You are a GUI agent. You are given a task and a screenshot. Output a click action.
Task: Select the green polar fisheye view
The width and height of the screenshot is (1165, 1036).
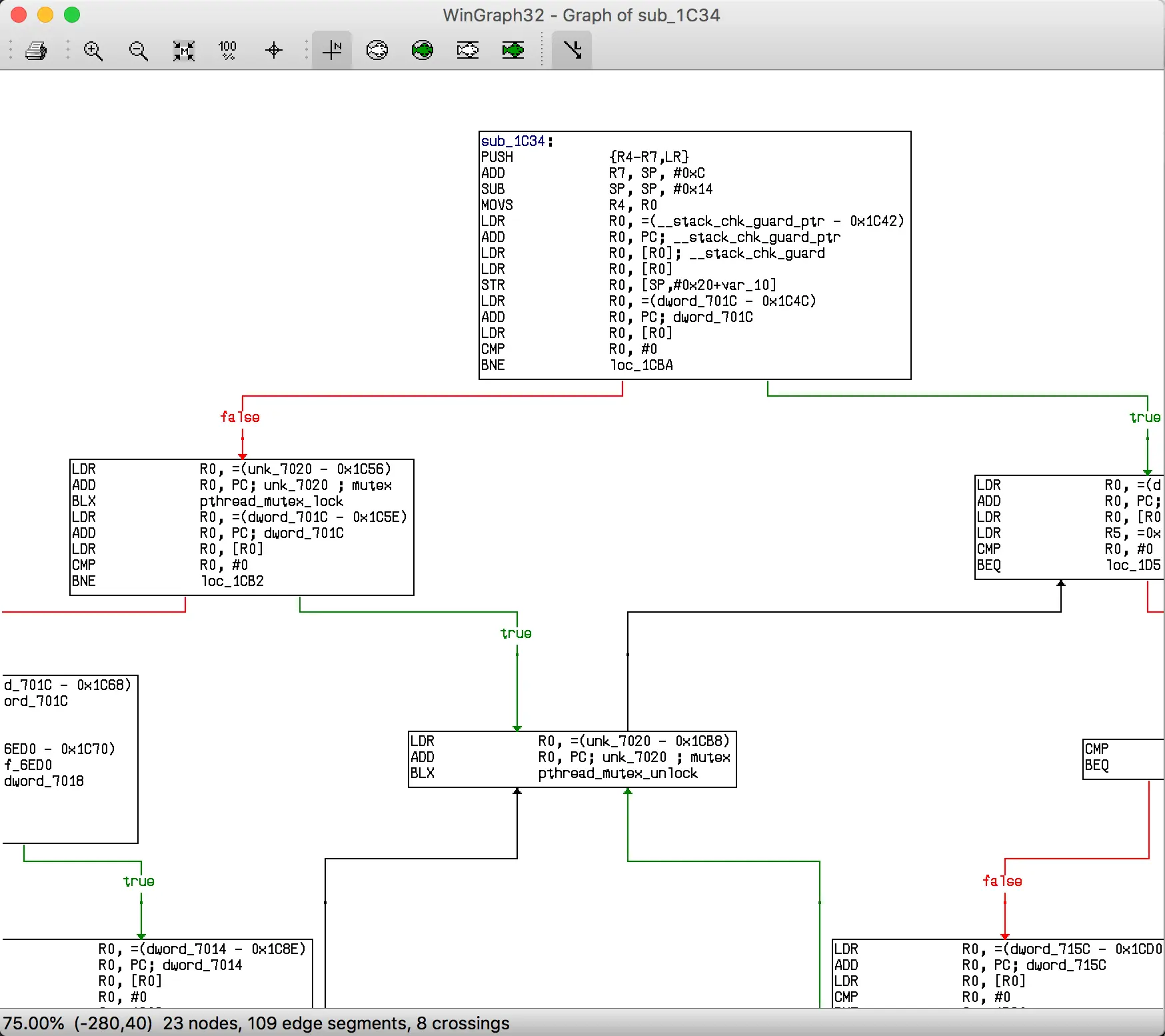click(x=423, y=50)
